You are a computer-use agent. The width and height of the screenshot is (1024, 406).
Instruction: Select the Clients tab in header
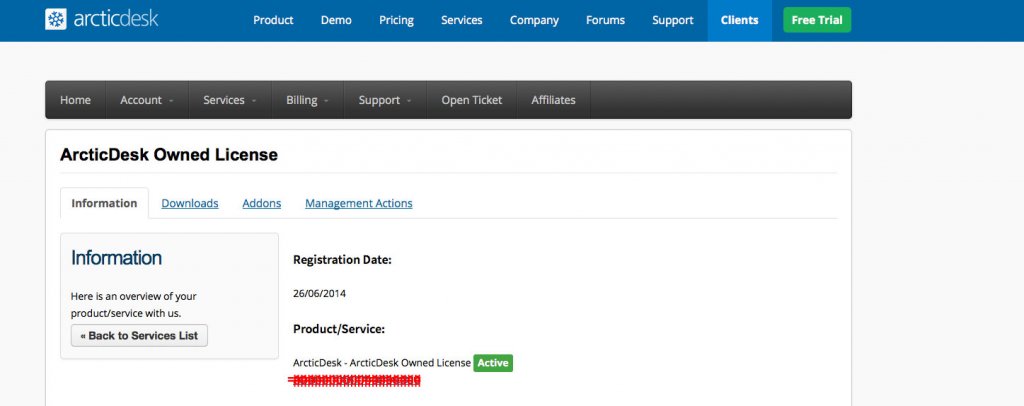739,20
